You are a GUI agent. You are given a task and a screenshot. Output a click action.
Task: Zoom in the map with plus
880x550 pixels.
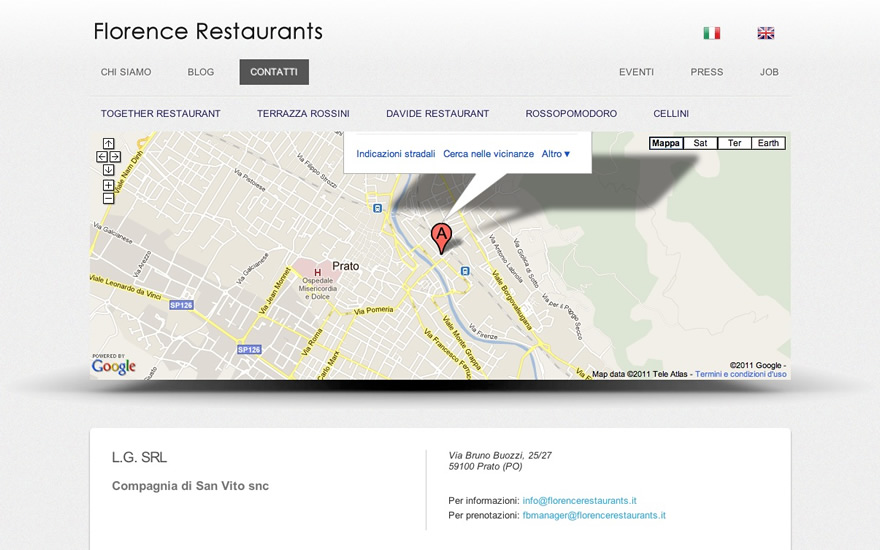[108, 185]
